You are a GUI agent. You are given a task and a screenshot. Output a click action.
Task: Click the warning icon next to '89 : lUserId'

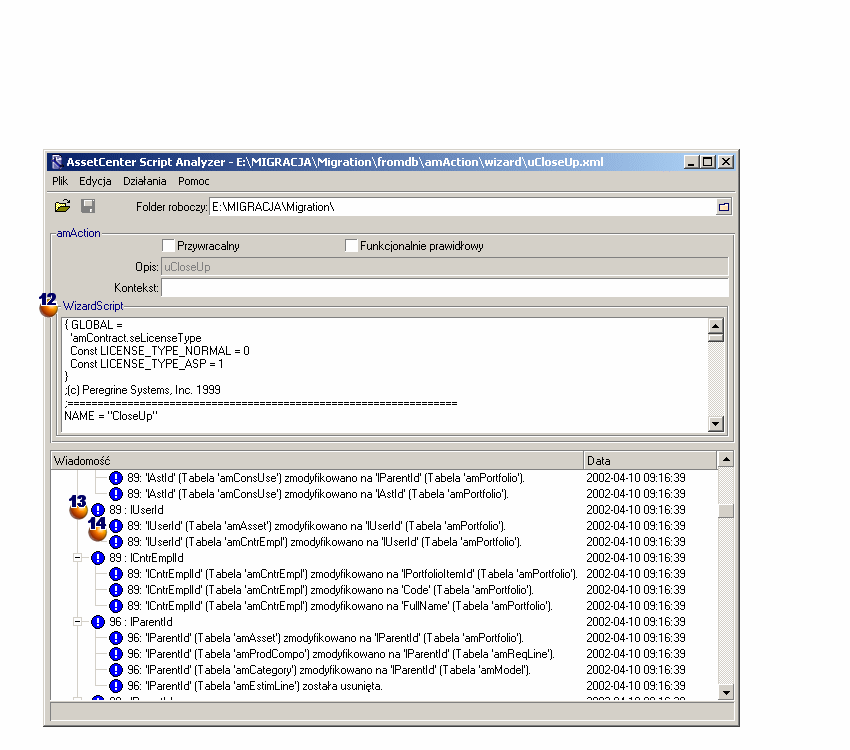pyautogui.click(x=98, y=510)
